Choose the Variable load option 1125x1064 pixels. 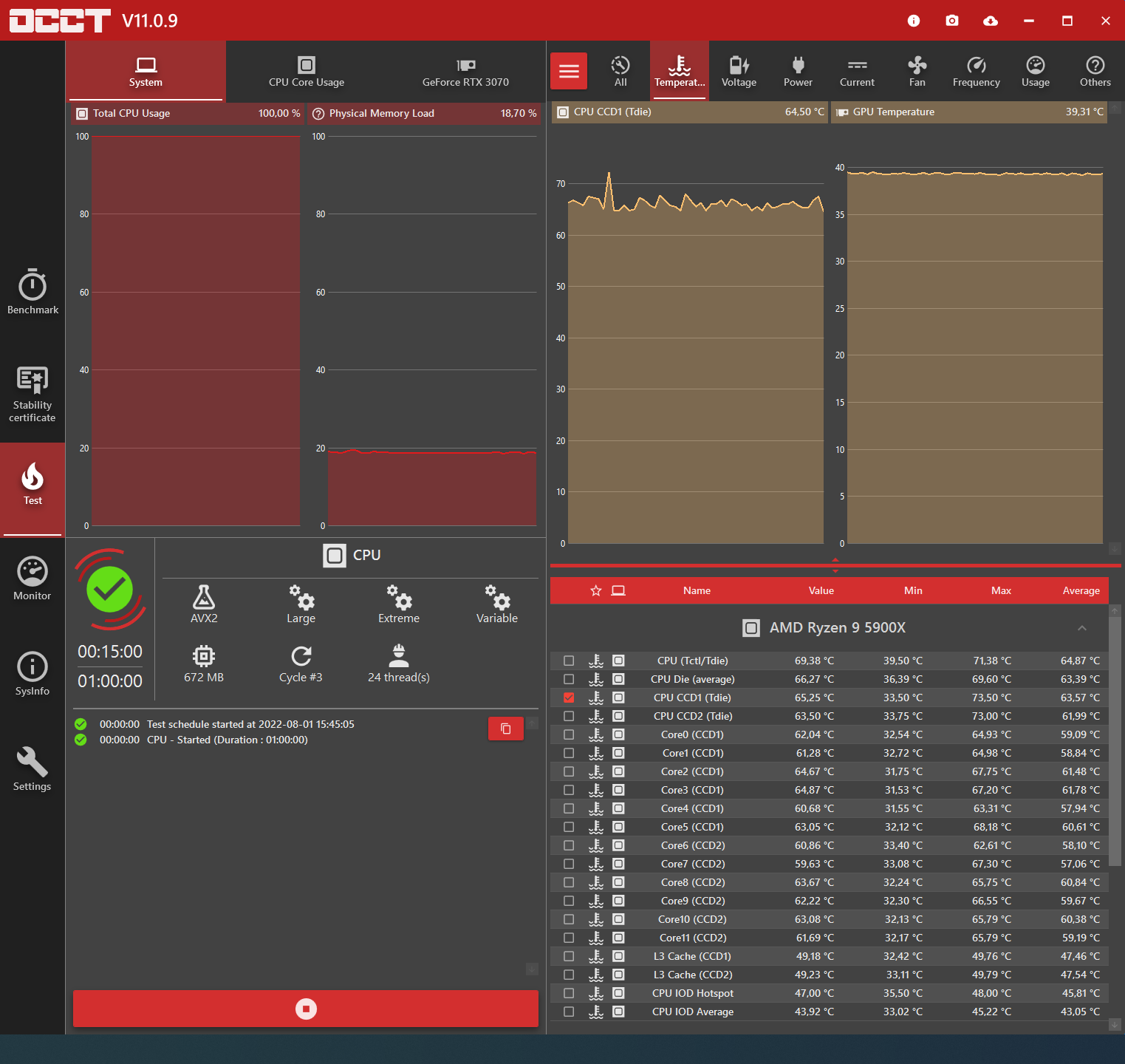[x=497, y=604]
